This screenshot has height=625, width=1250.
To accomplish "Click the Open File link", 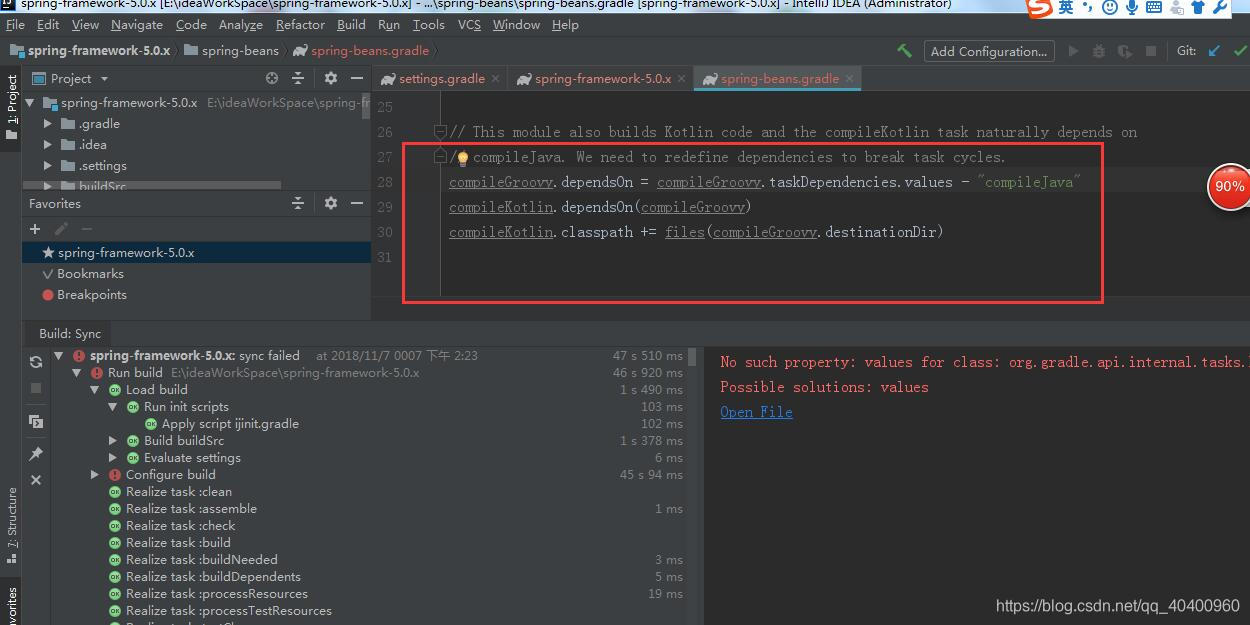I will (x=756, y=412).
